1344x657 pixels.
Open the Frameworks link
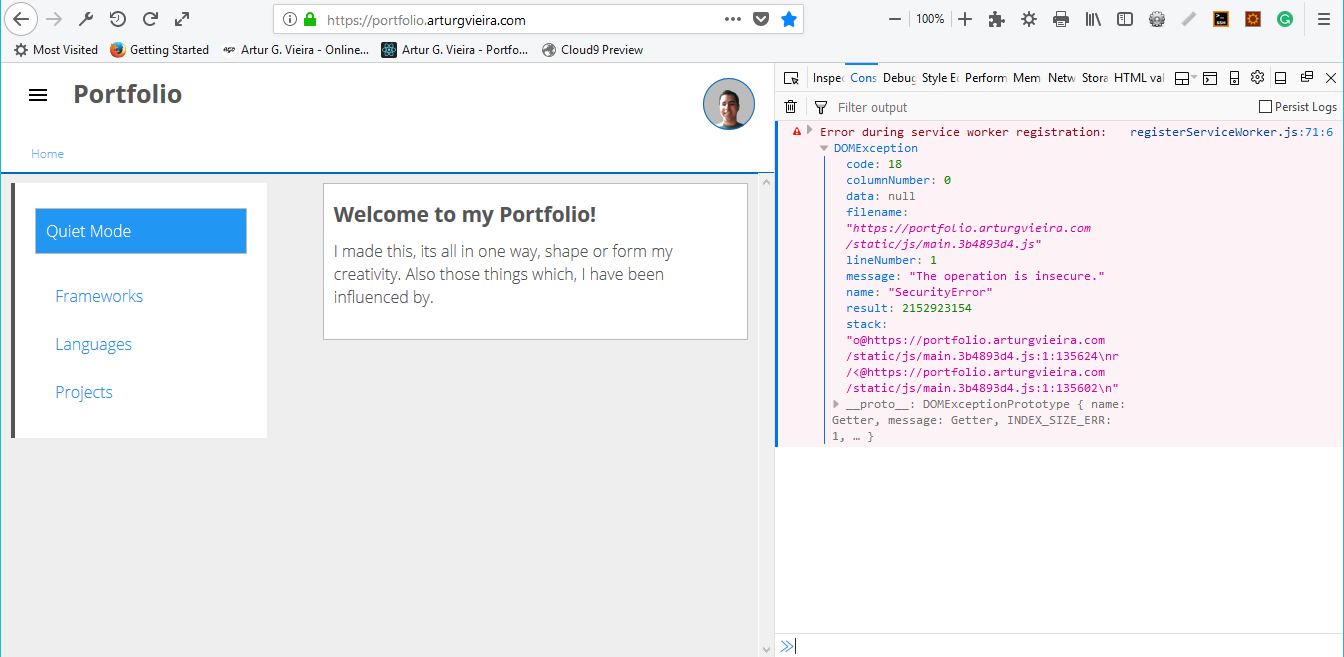(x=99, y=296)
